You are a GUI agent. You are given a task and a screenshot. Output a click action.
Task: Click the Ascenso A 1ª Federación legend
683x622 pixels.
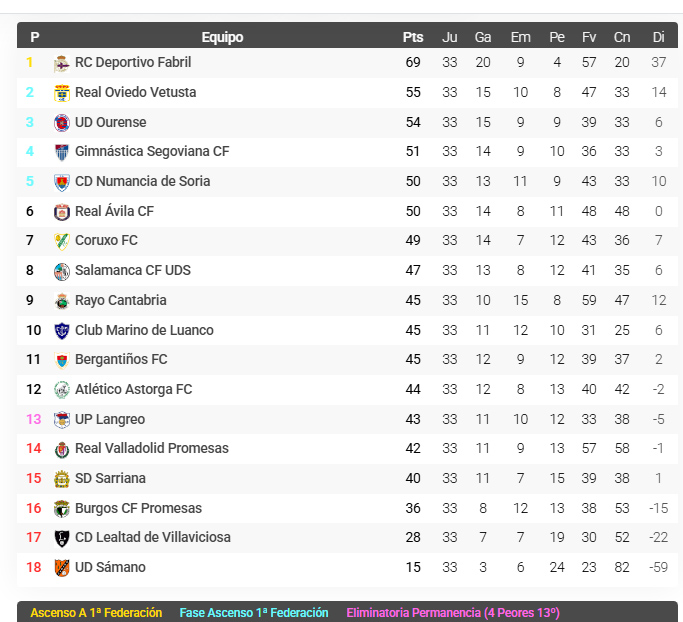pyautogui.click(x=96, y=613)
